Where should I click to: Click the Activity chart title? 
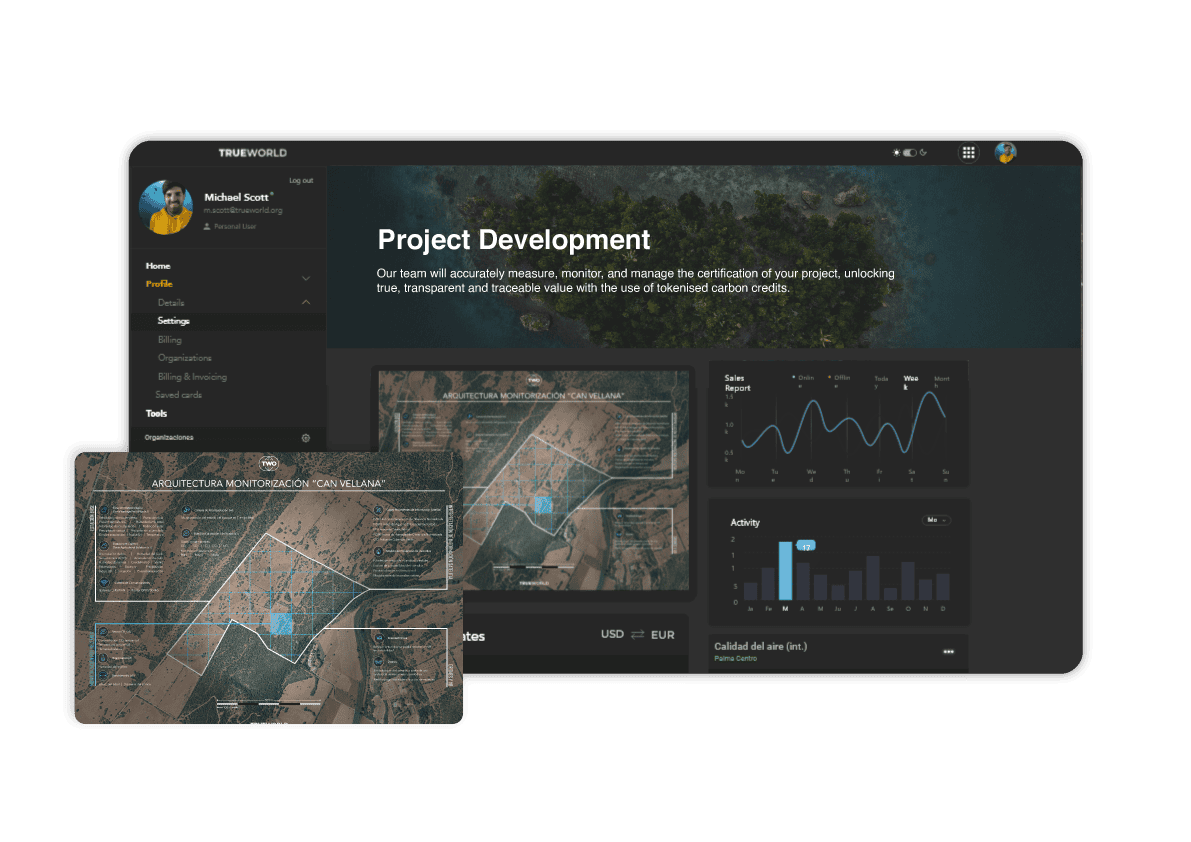[744, 522]
